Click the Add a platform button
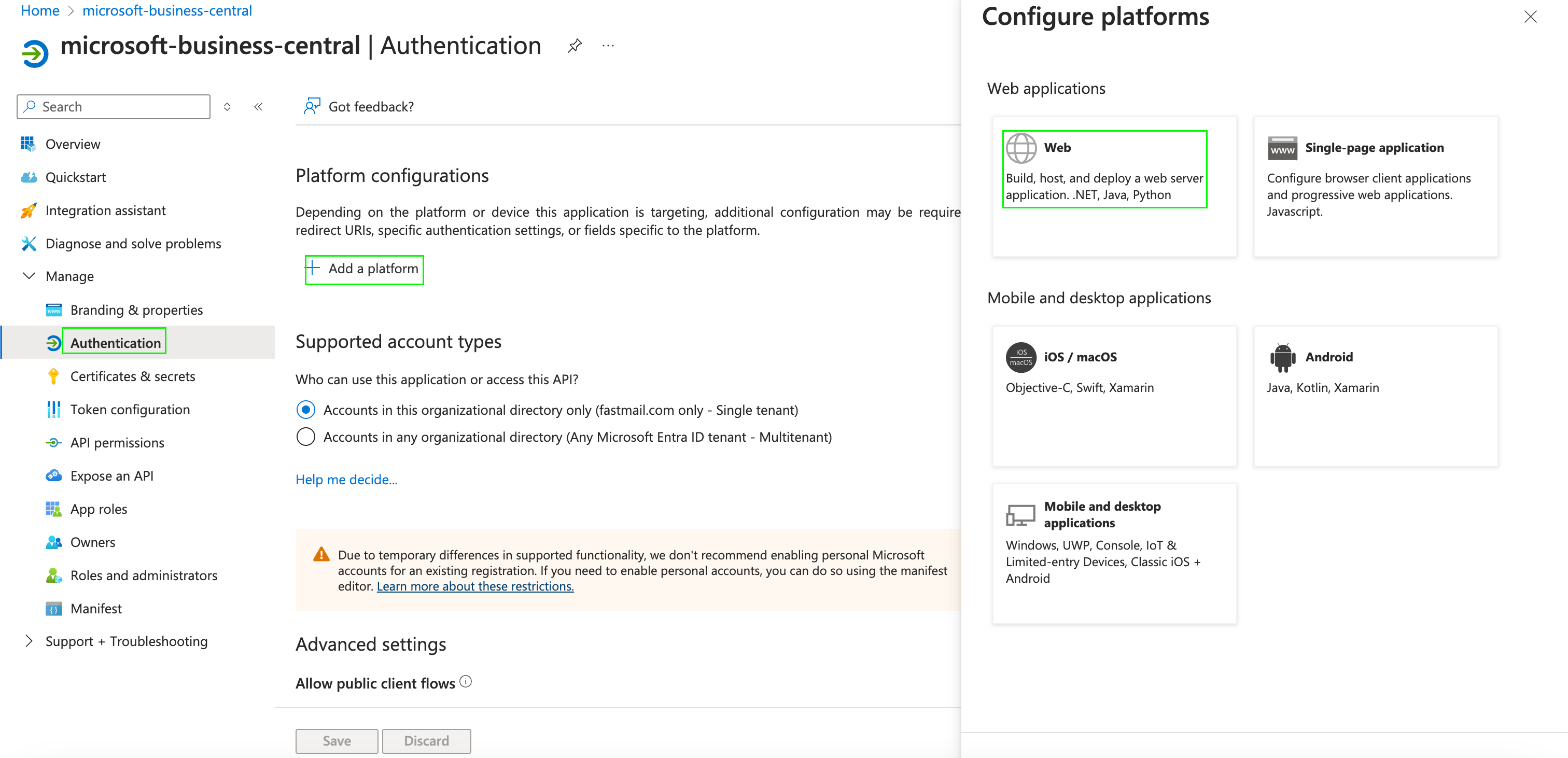 (x=364, y=269)
